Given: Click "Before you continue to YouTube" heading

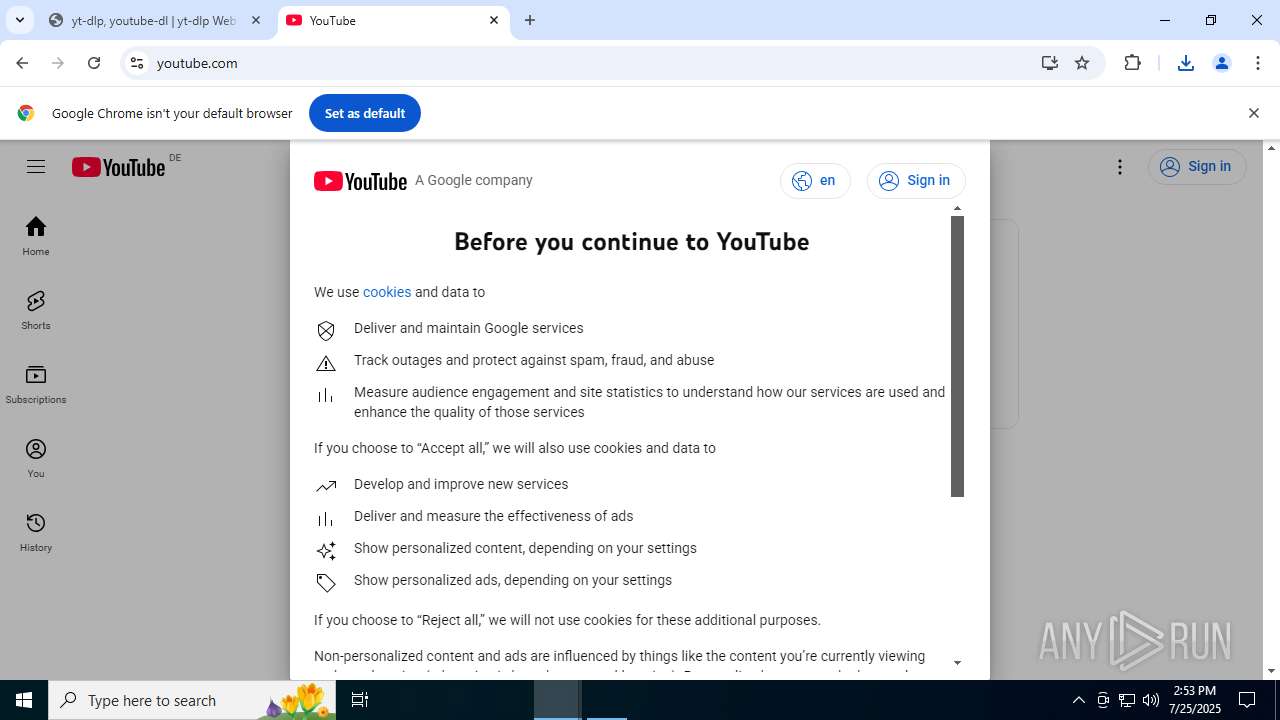Looking at the screenshot, I should pos(632,242).
